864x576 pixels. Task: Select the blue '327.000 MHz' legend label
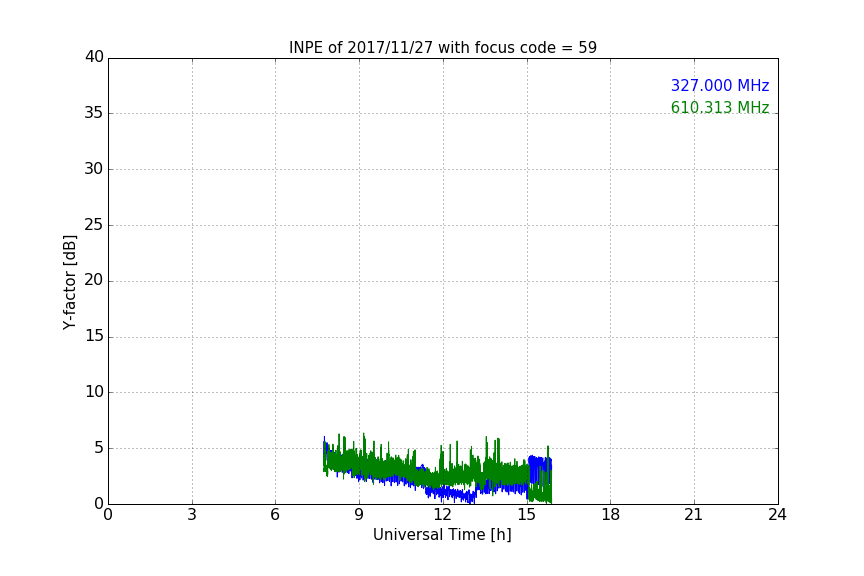click(720, 85)
